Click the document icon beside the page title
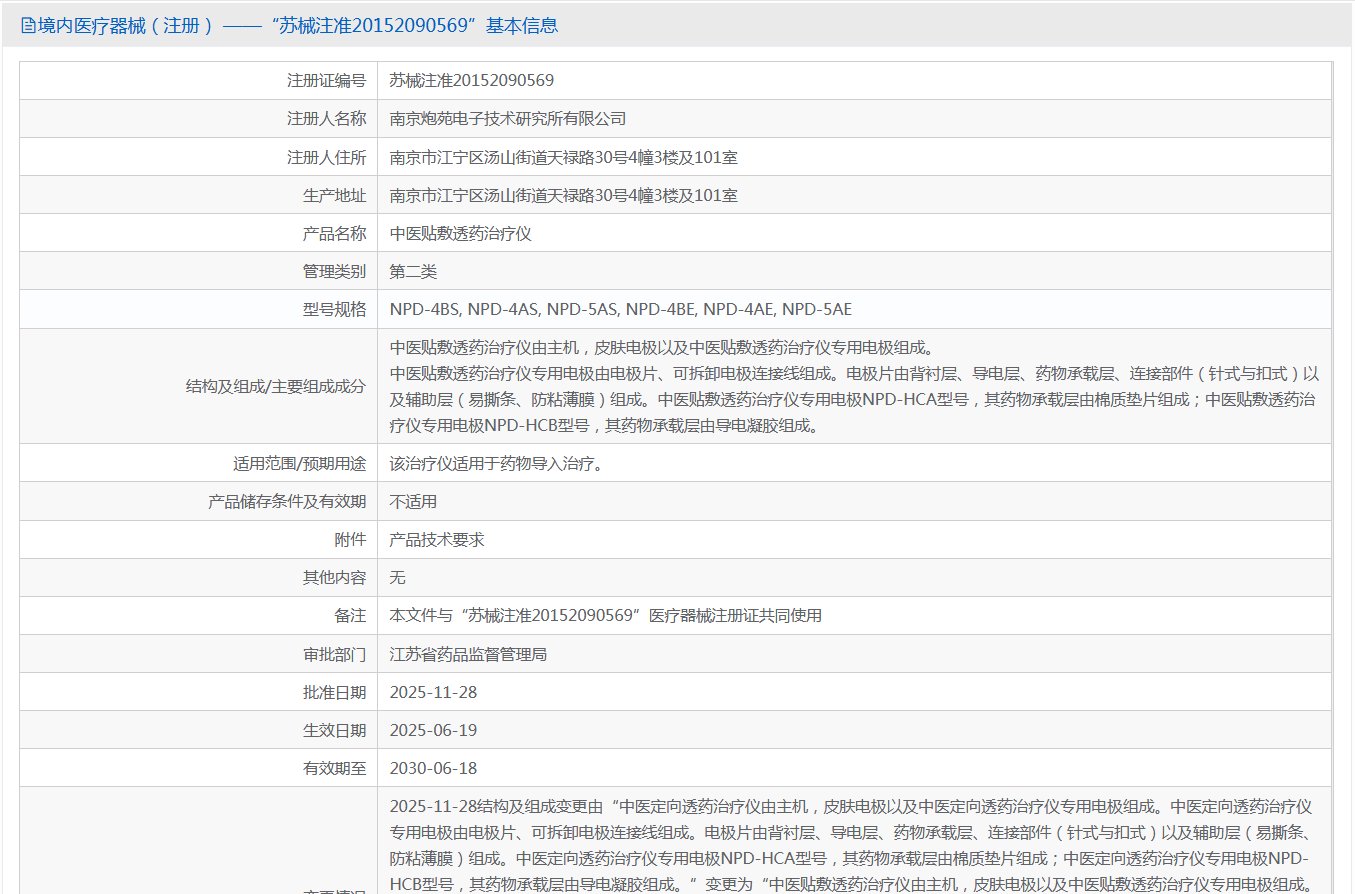The height and width of the screenshot is (894, 1355). click(28, 26)
